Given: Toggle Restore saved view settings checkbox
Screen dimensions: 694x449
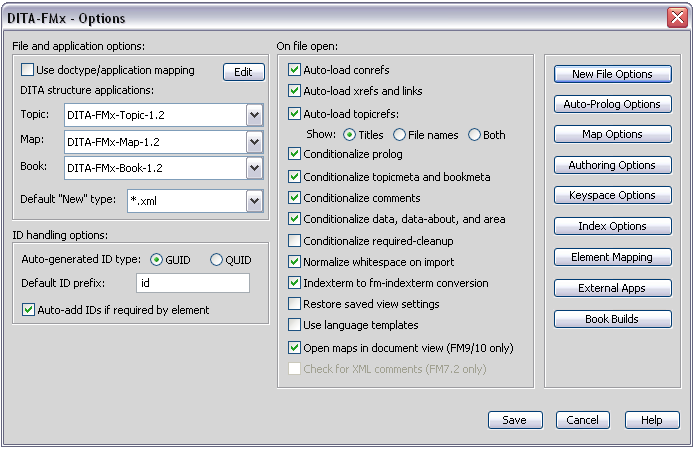Looking at the screenshot, I should click(x=295, y=304).
